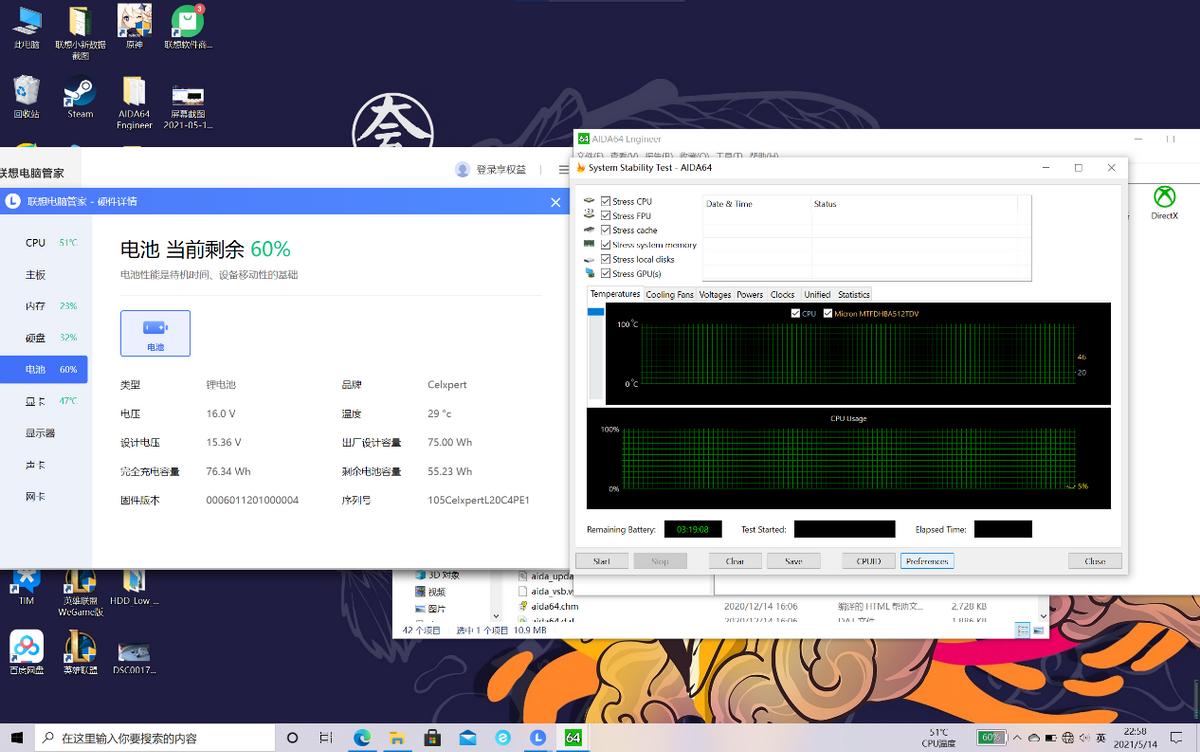Click the Stress GPU(s) graphics icon
The height and width of the screenshot is (752, 1200).
pos(590,273)
